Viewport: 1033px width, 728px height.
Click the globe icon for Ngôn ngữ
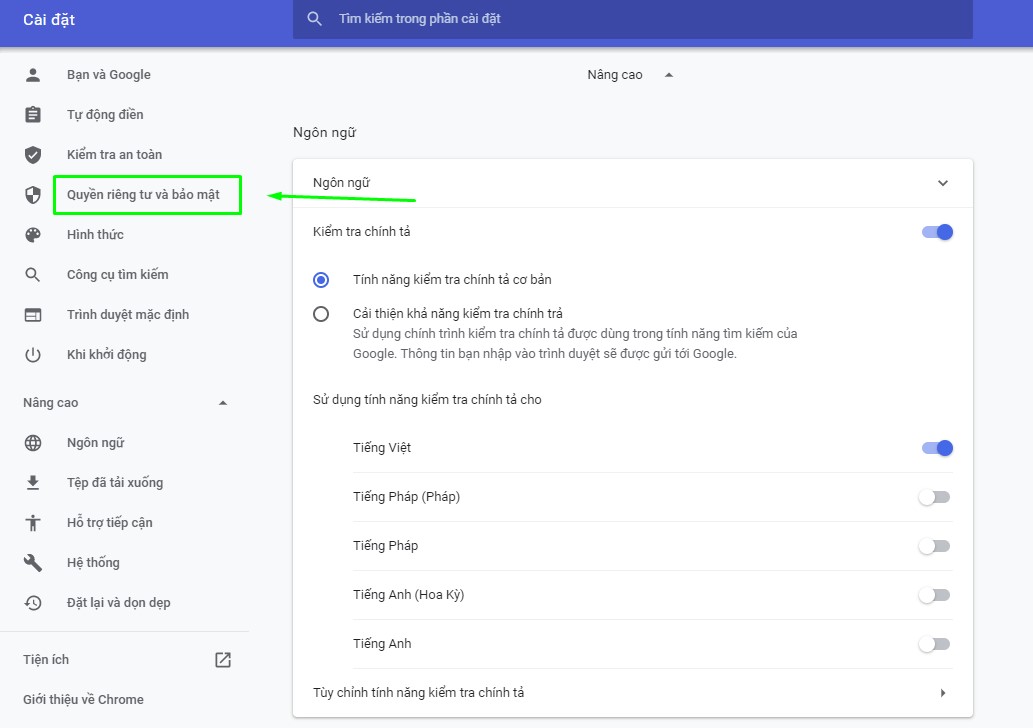(x=33, y=443)
